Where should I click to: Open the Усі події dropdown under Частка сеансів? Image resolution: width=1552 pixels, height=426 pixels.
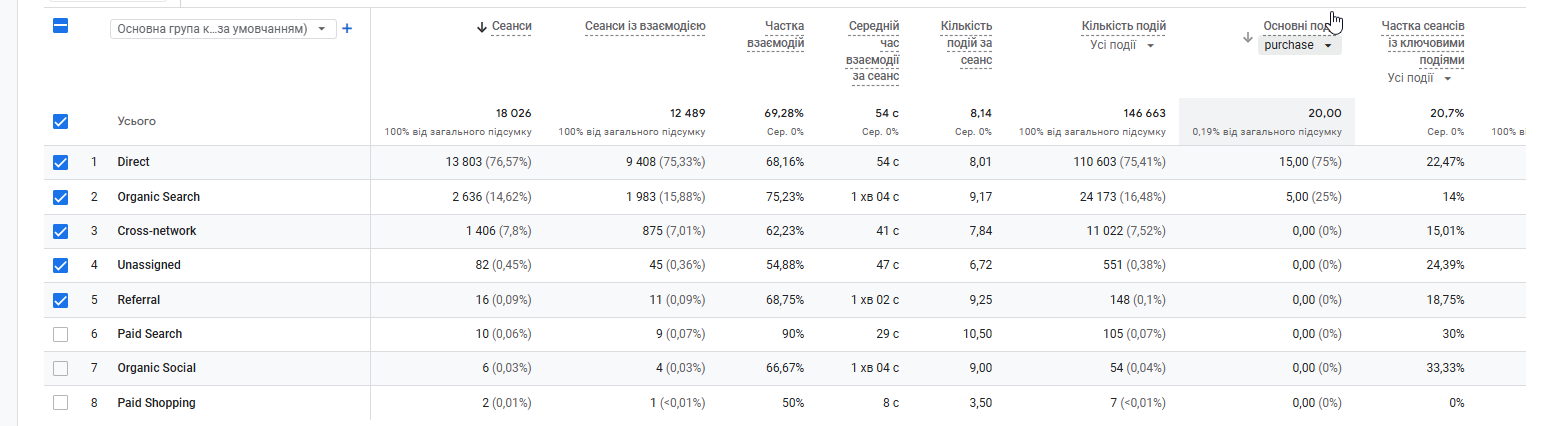tap(1419, 78)
